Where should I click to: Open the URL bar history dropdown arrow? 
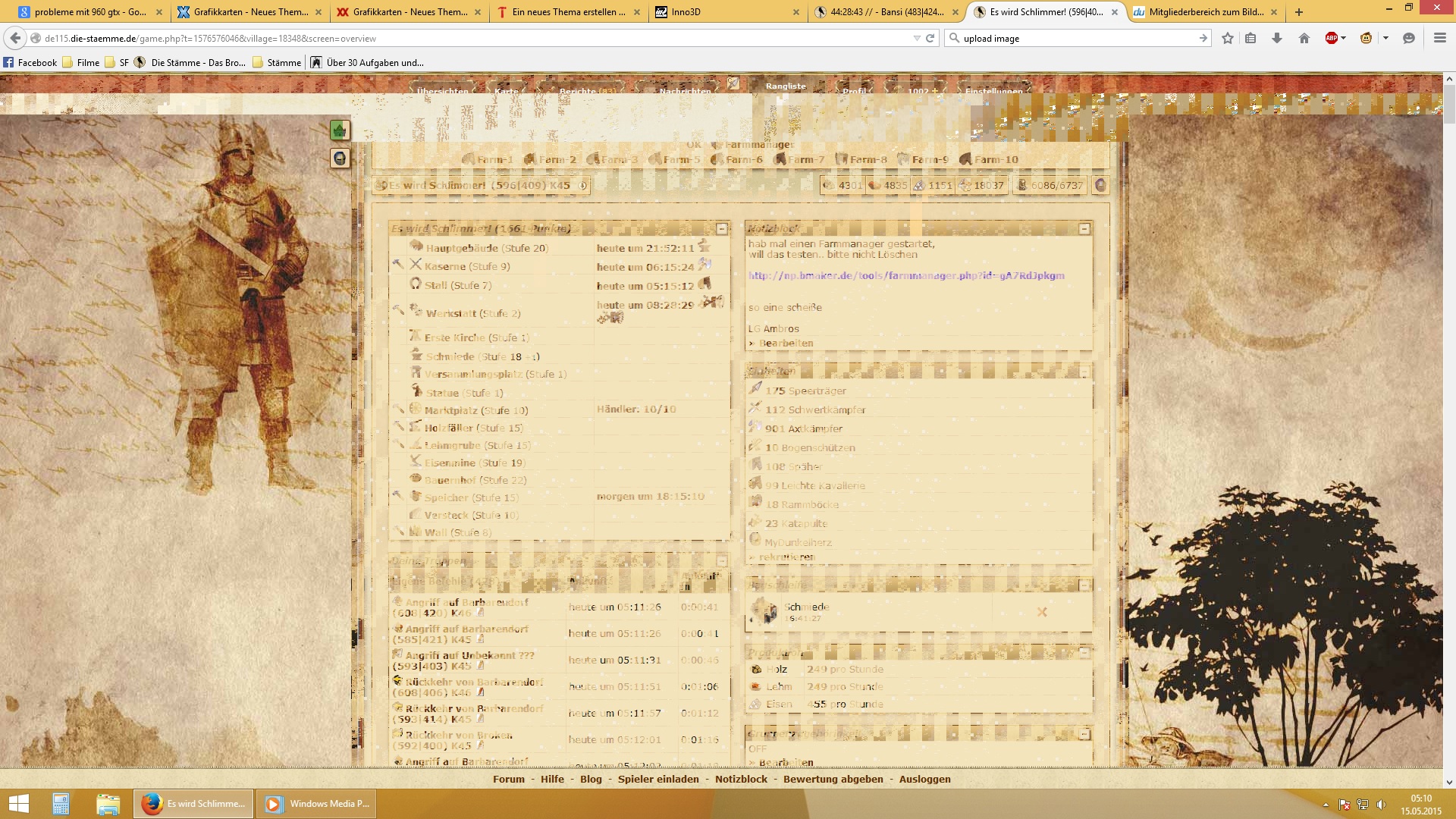point(917,38)
